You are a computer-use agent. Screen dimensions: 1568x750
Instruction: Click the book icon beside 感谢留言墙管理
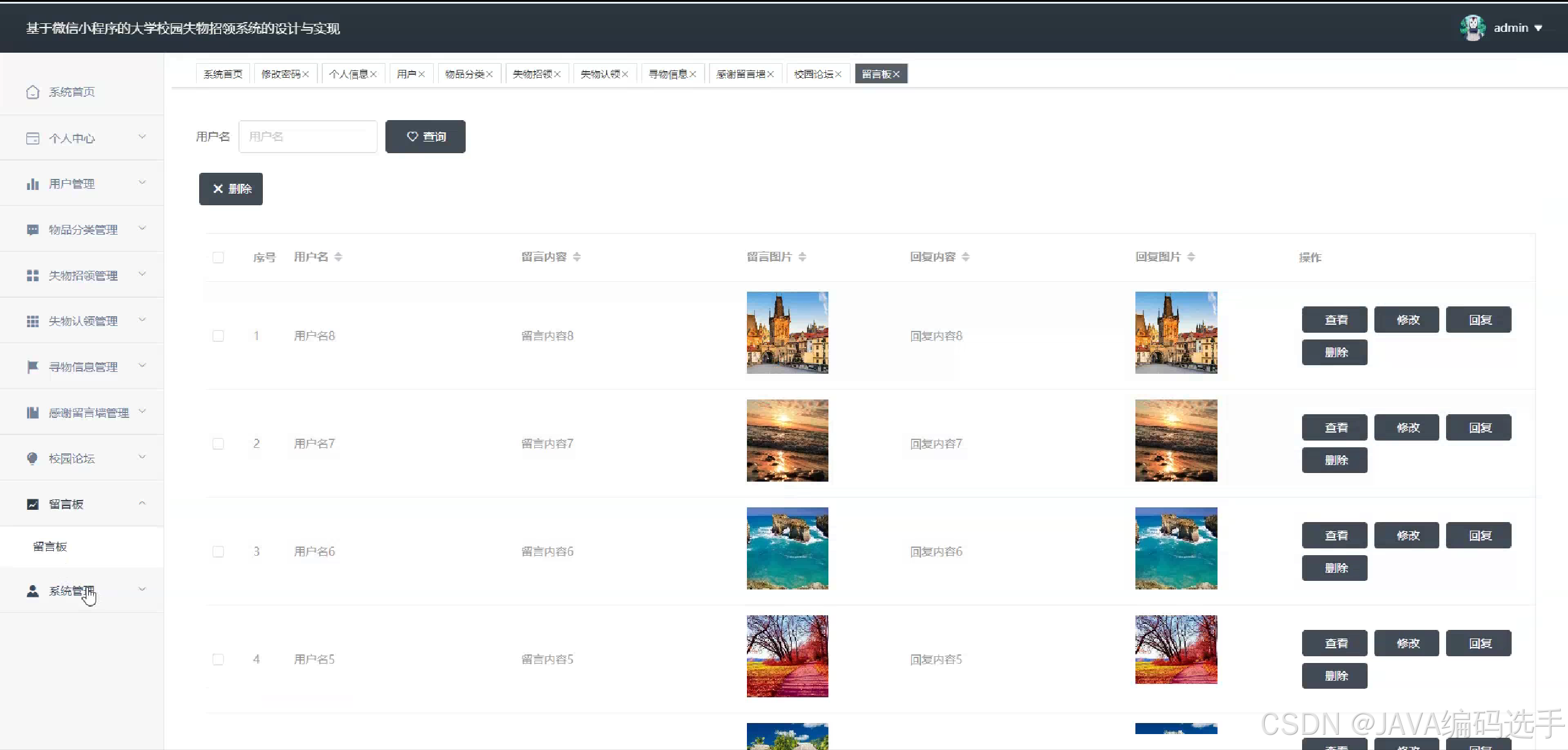[x=32, y=413]
